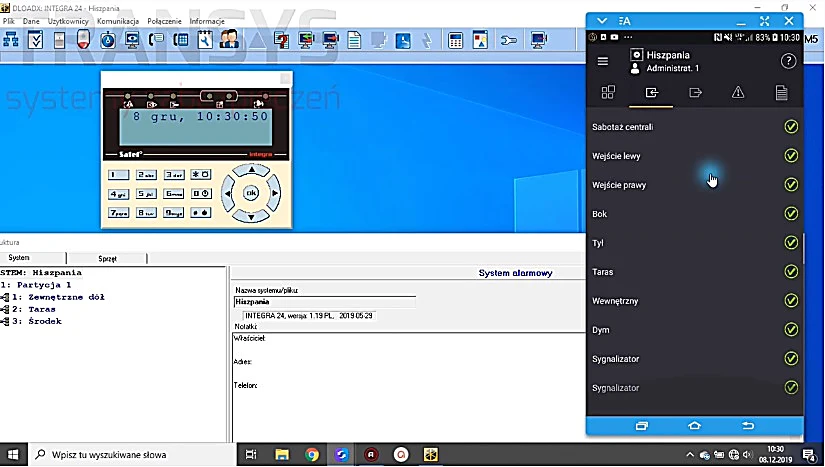Open the service notes wrench notepad icon
This screenshot has height=467, width=825.
point(205,40)
